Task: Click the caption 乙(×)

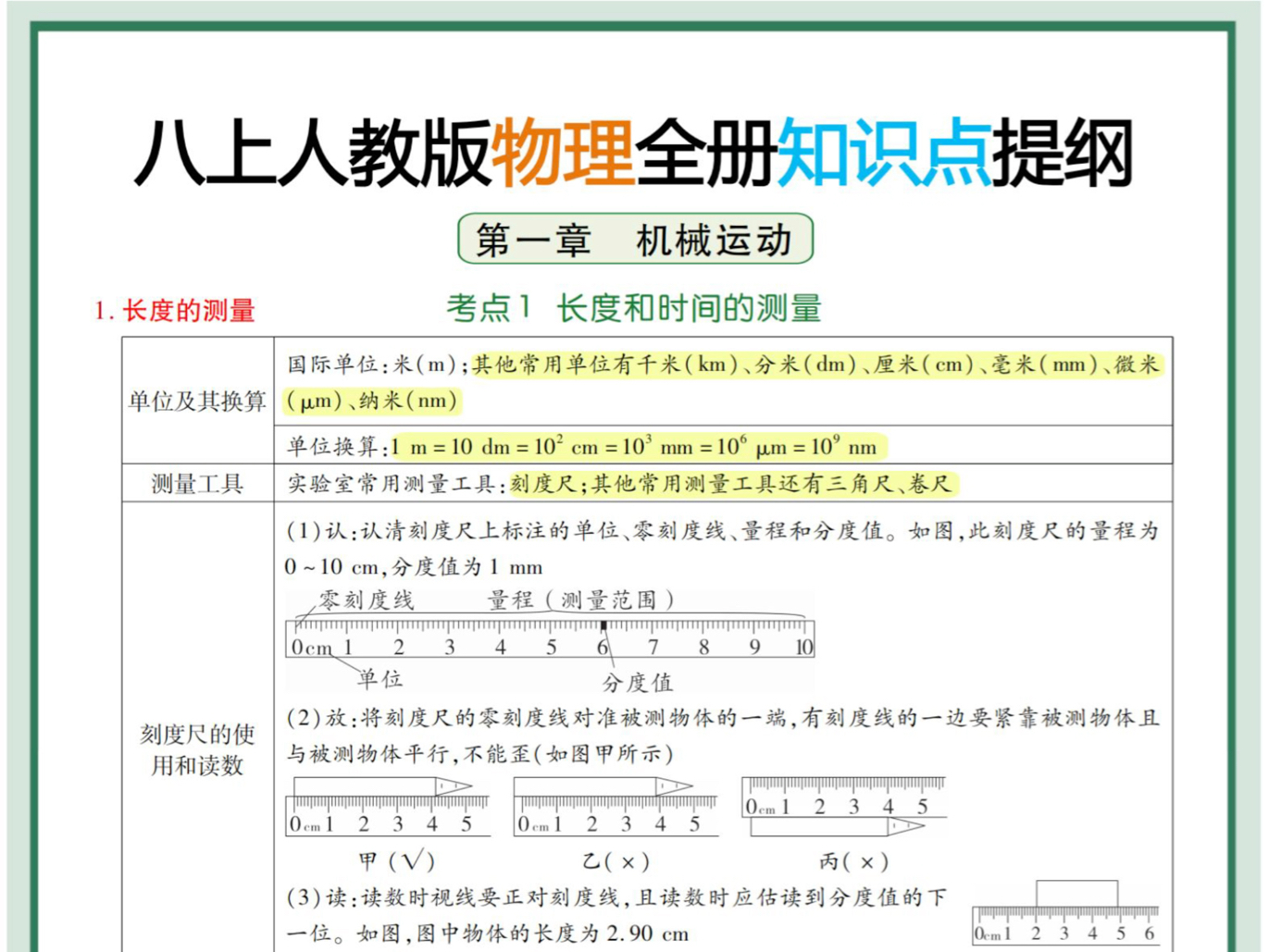Action: pos(616,862)
